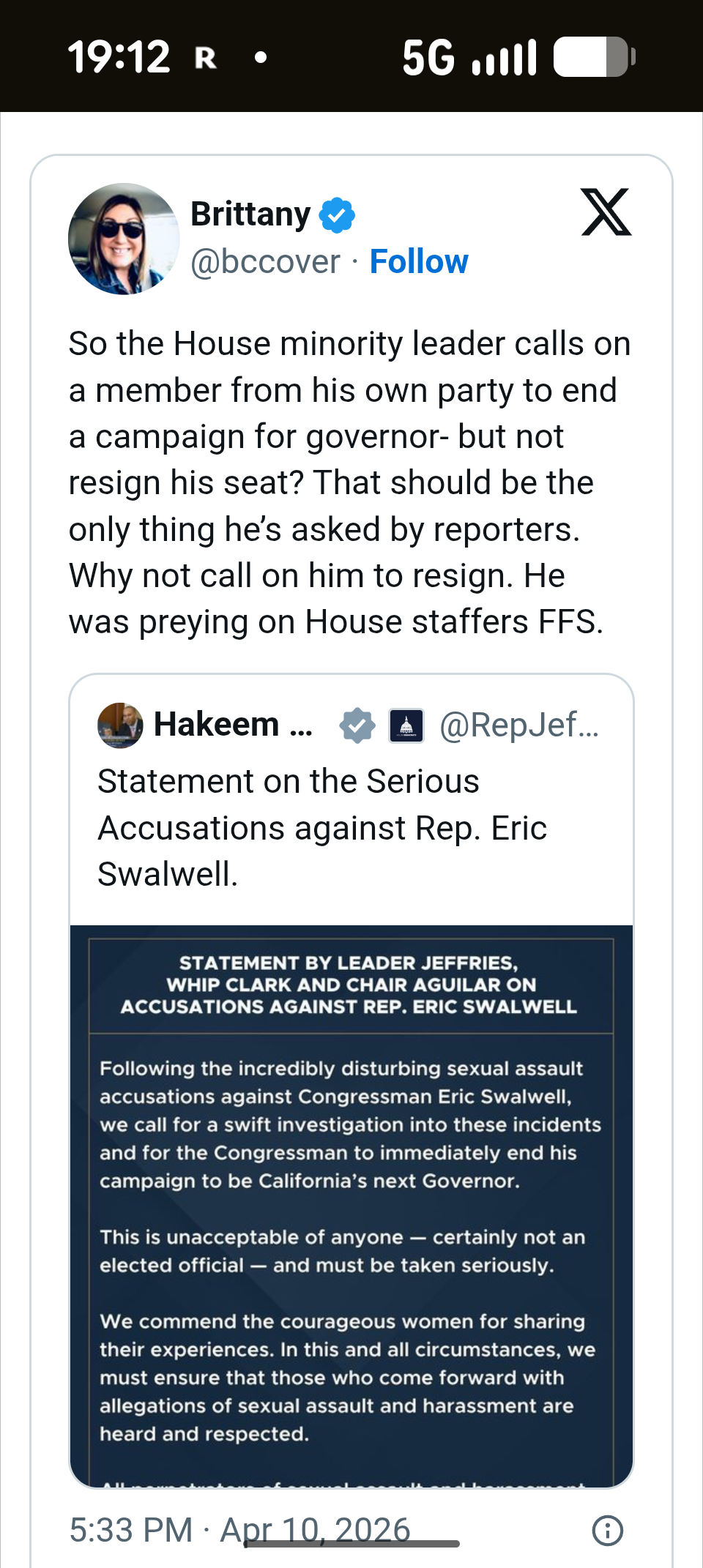703x1568 pixels.
Task: Click Brittany's blue verified badge
Action: coord(337,215)
